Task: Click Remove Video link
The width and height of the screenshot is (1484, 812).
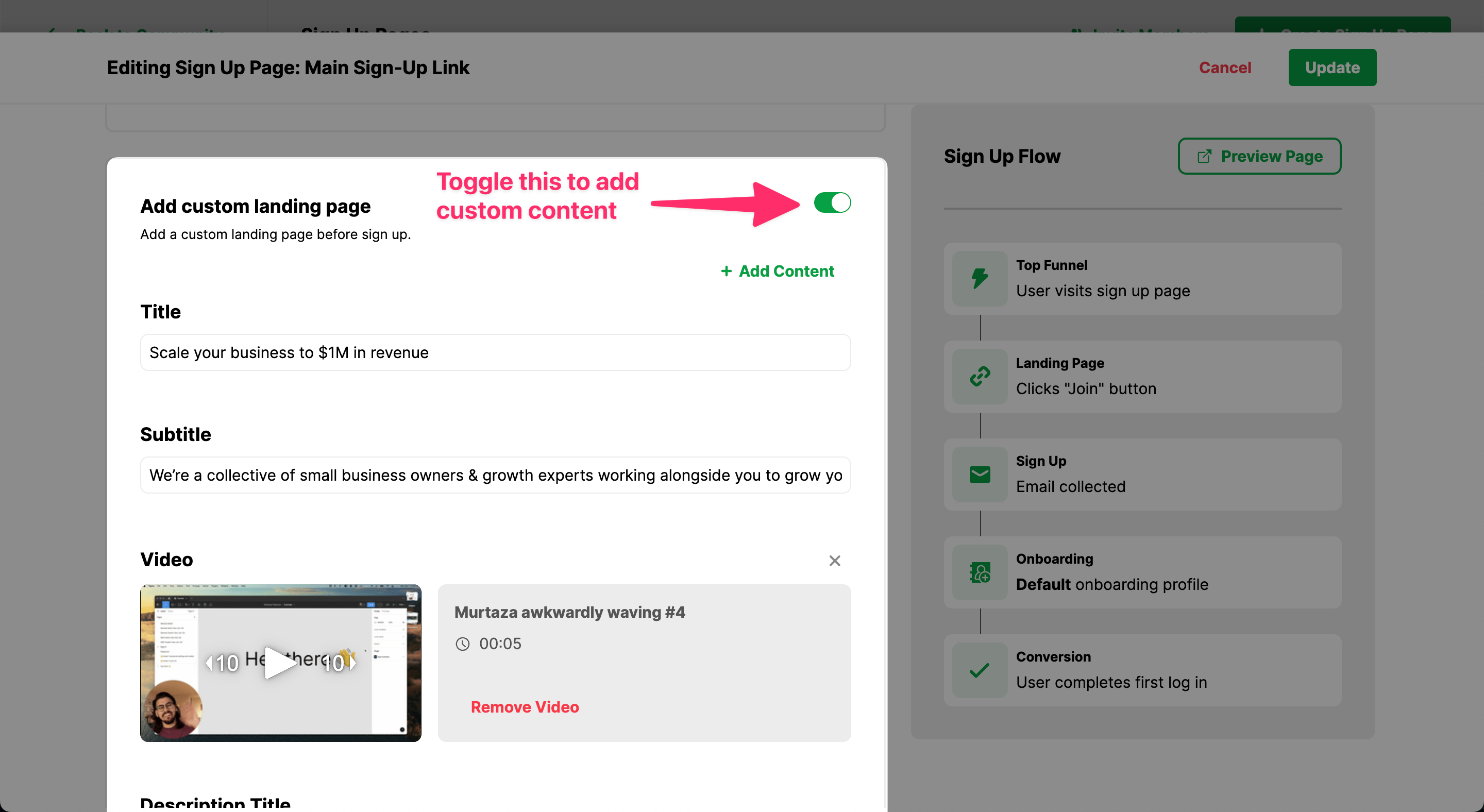Action: pyautogui.click(x=524, y=706)
